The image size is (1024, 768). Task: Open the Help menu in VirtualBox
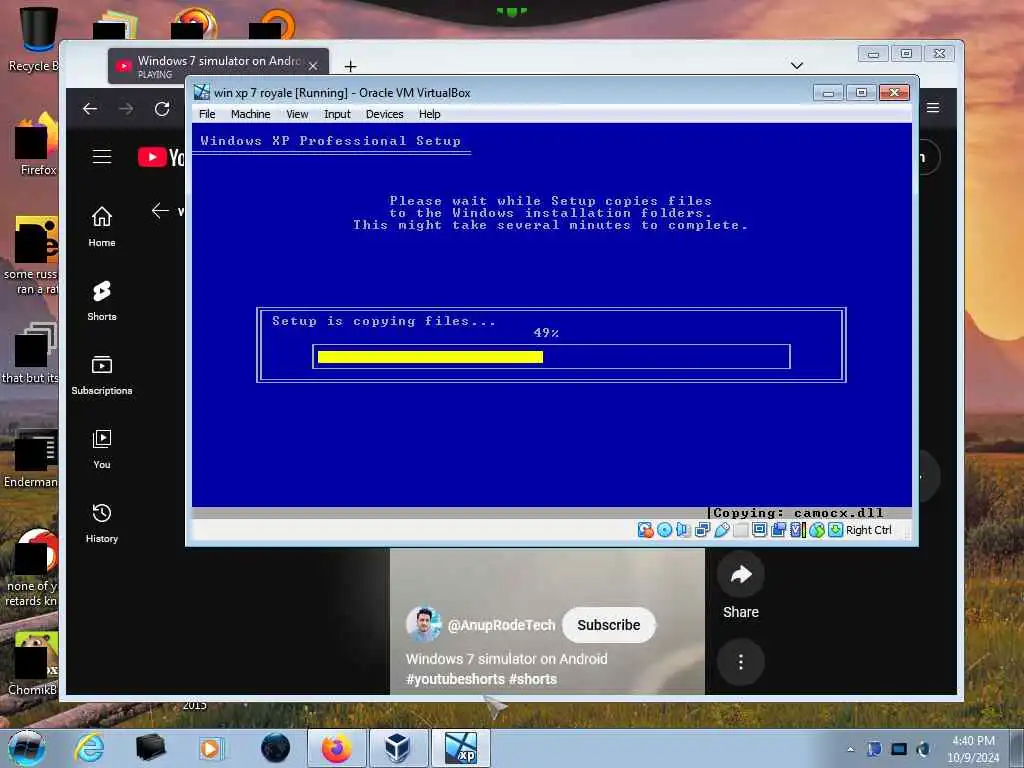(x=430, y=114)
